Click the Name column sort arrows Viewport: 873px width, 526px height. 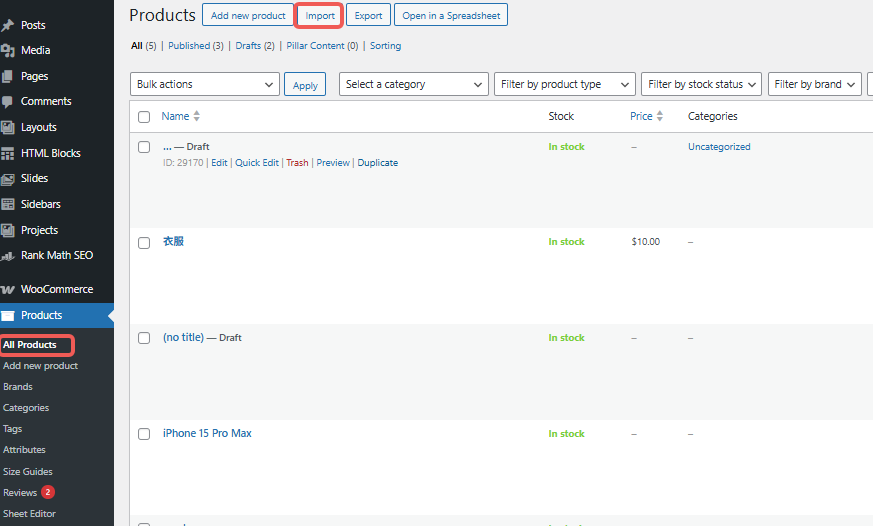[x=196, y=117]
